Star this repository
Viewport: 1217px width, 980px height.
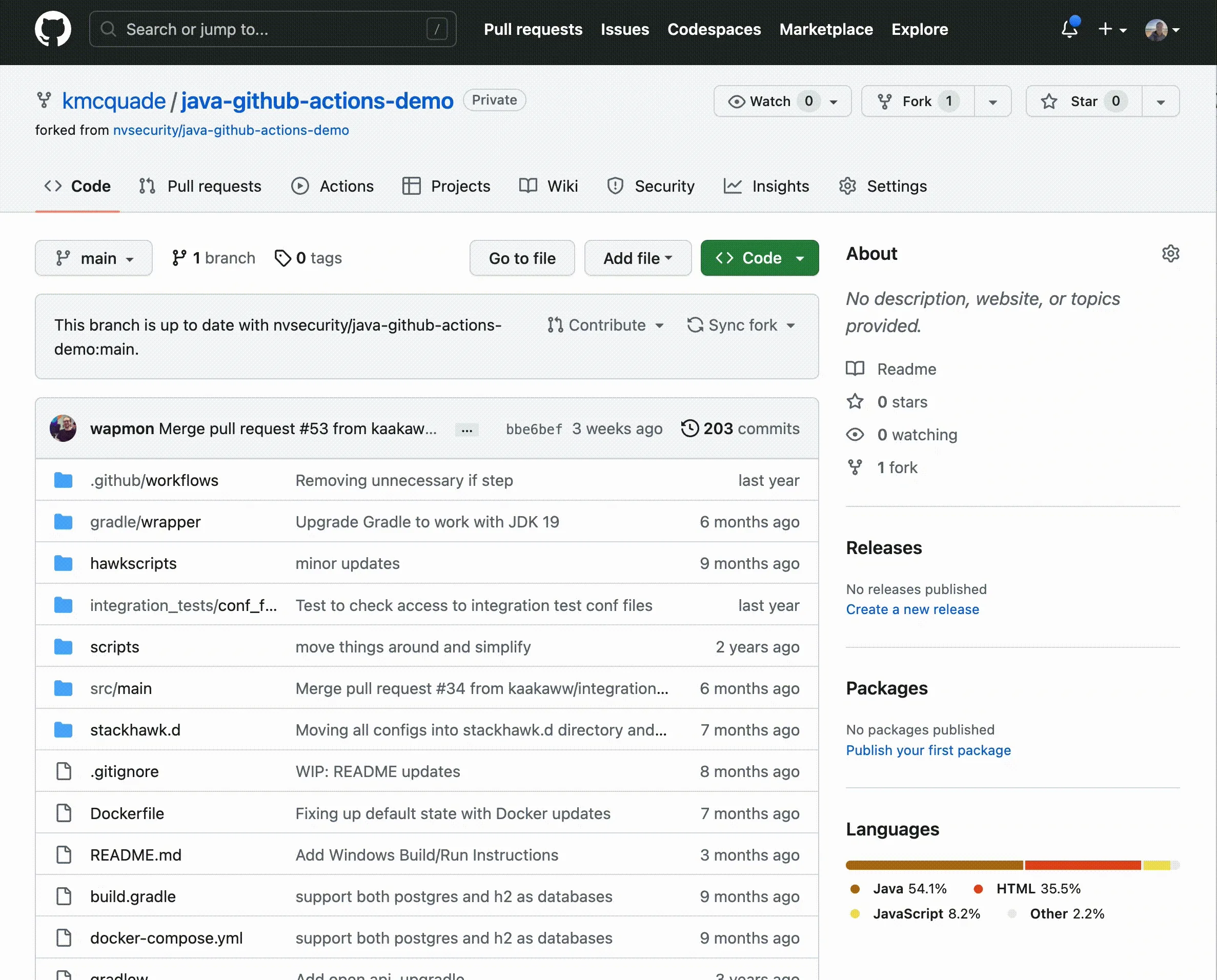[x=1084, y=101]
